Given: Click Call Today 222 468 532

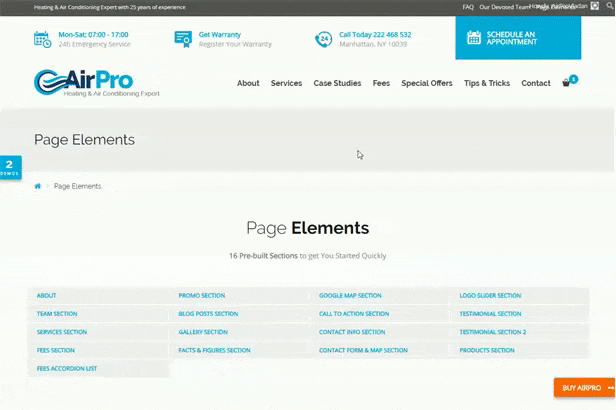Looking at the screenshot, I should (x=375, y=35).
